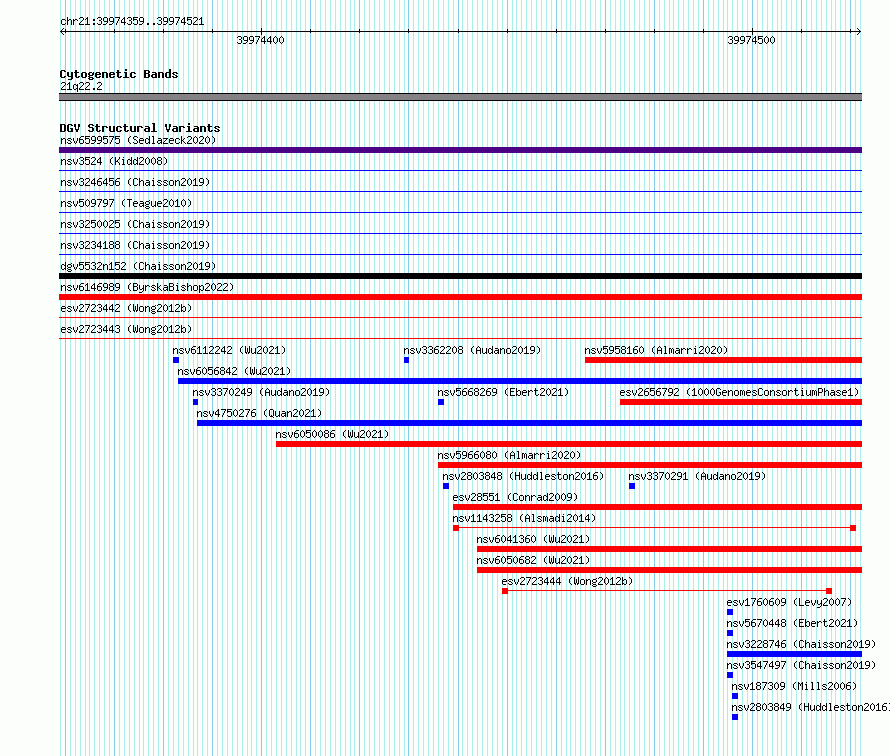Click nsv3234188 (Chaisson2019) label
Image resolution: width=890 pixels, height=756 pixels.
coord(135,245)
